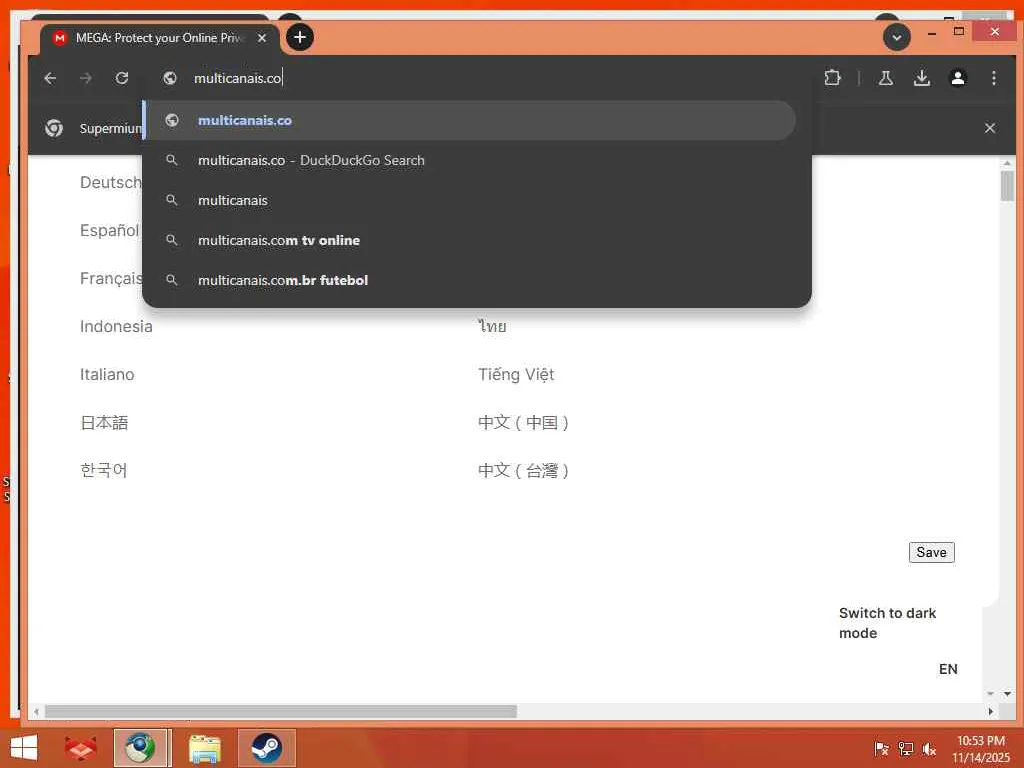Click the horizontal scrollbar right arrow
The height and width of the screenshot is (768, 1024).
tap(991, 711)
